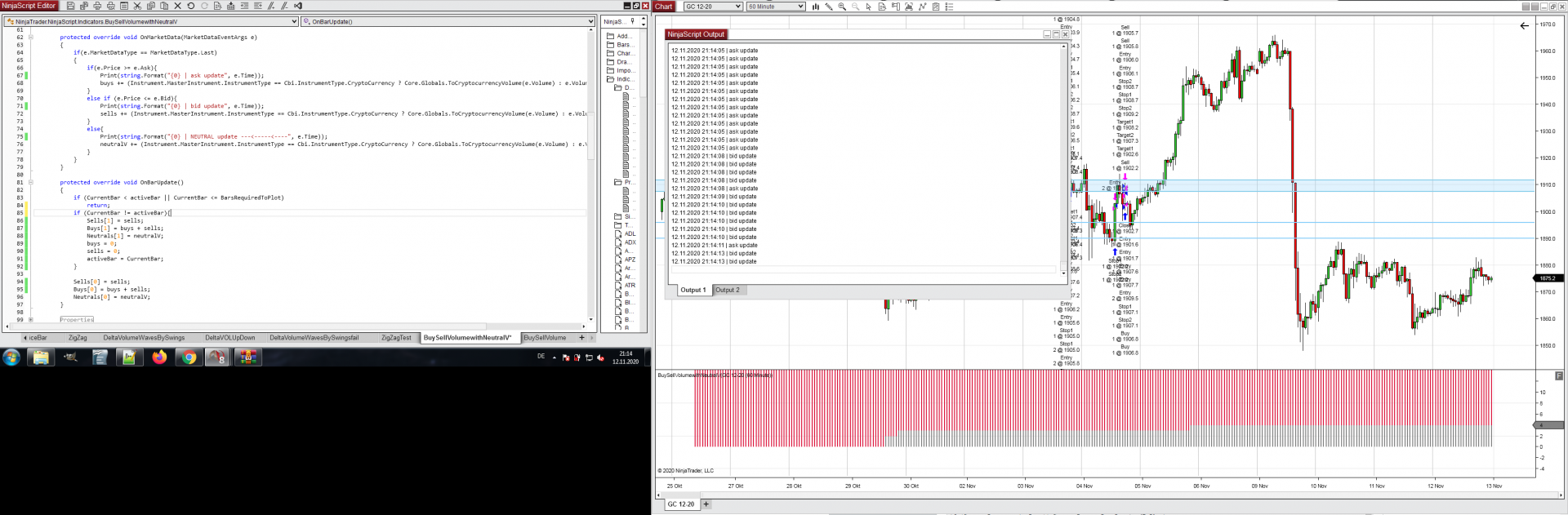Viewport: 1568px width, 515px height.
Task: Redo the last edit in the editor
Action: [x=204, y=6]
